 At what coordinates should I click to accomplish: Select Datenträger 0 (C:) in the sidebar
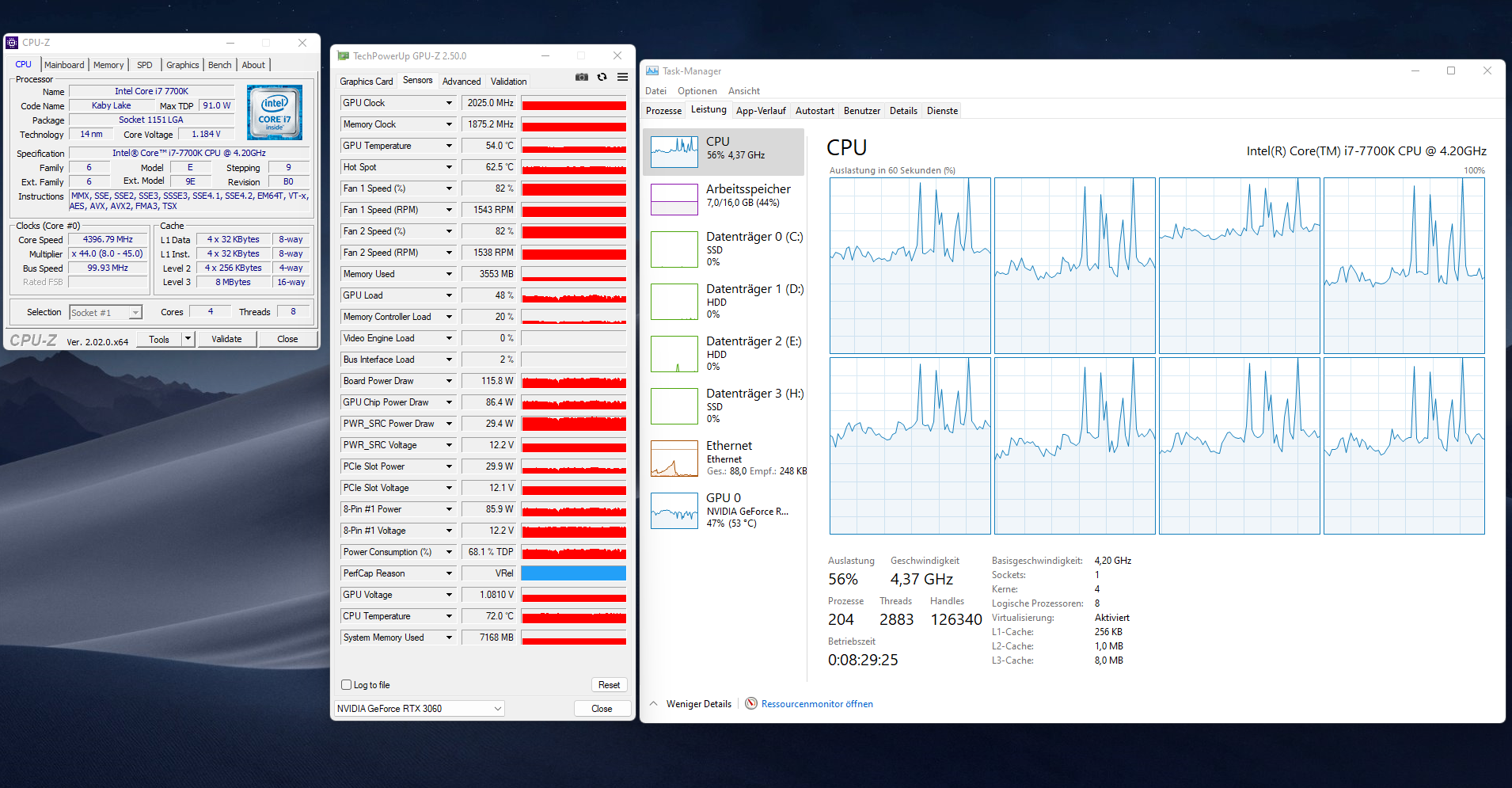click(x=724, y=249)
